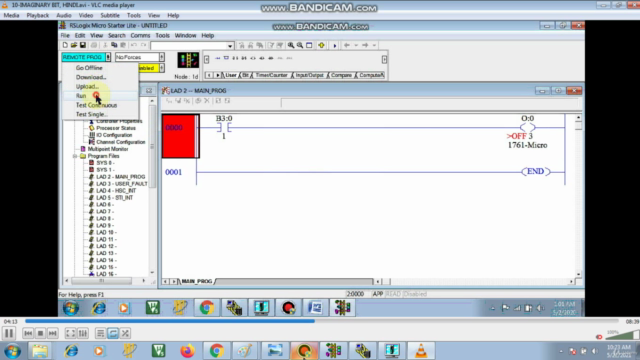Skip to next media in VLC
This screenshot has width=640, height=360.
(52, 333)
